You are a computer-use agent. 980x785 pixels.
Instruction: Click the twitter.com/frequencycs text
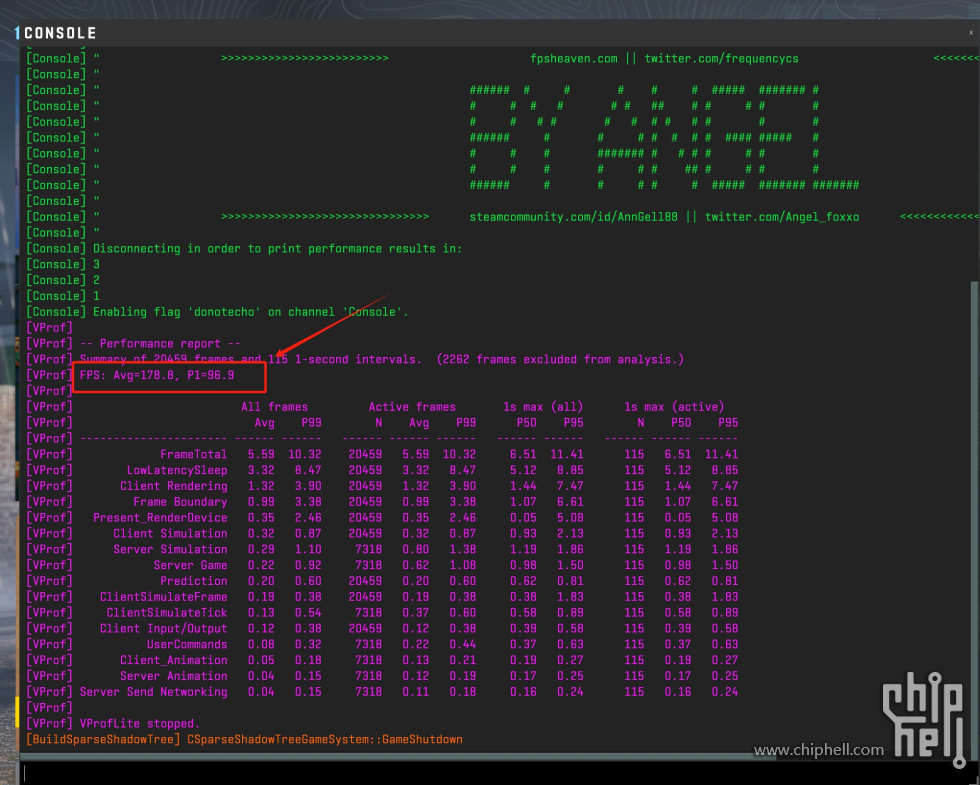(x=721, y=59)
